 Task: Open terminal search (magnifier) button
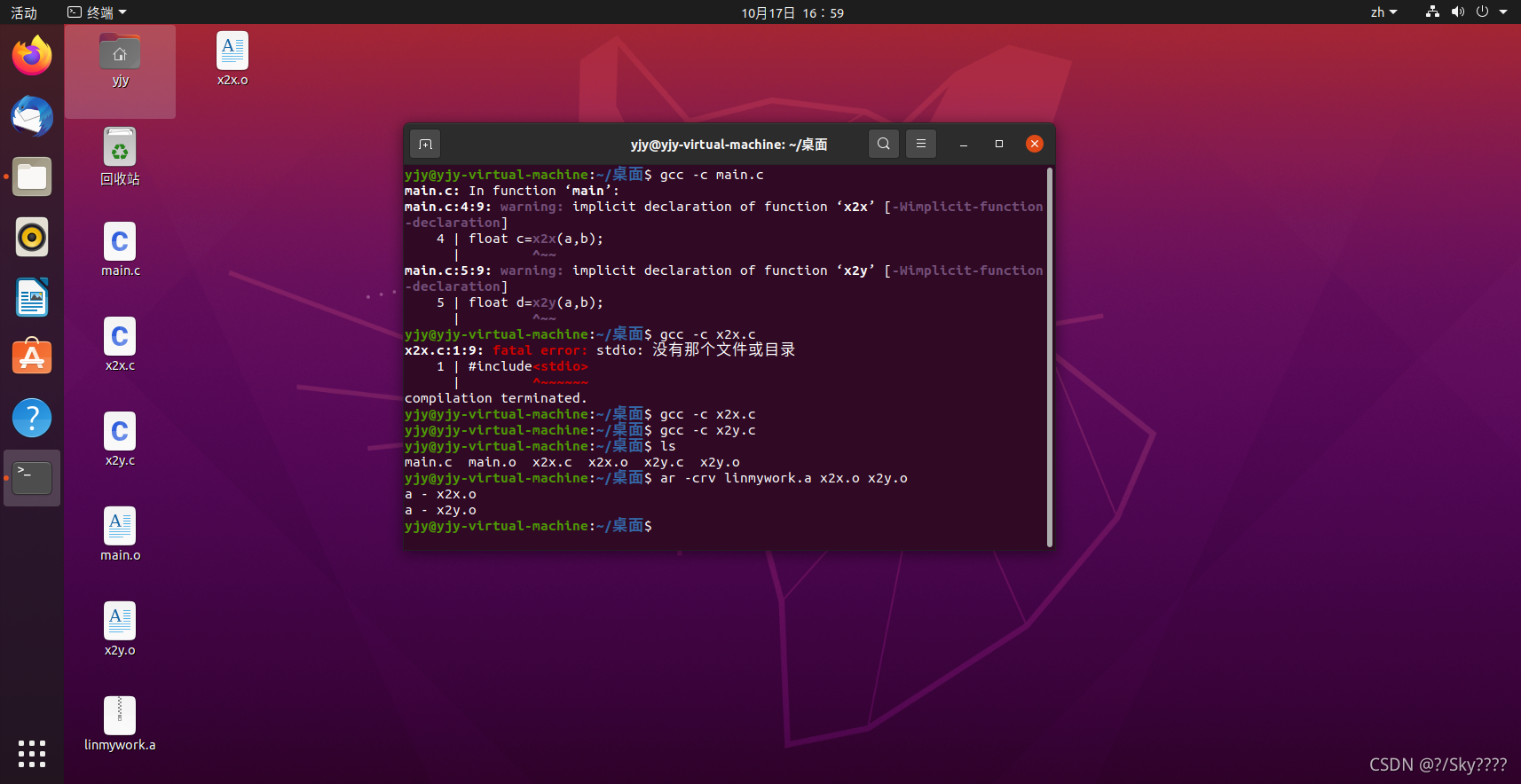point(883,144)
